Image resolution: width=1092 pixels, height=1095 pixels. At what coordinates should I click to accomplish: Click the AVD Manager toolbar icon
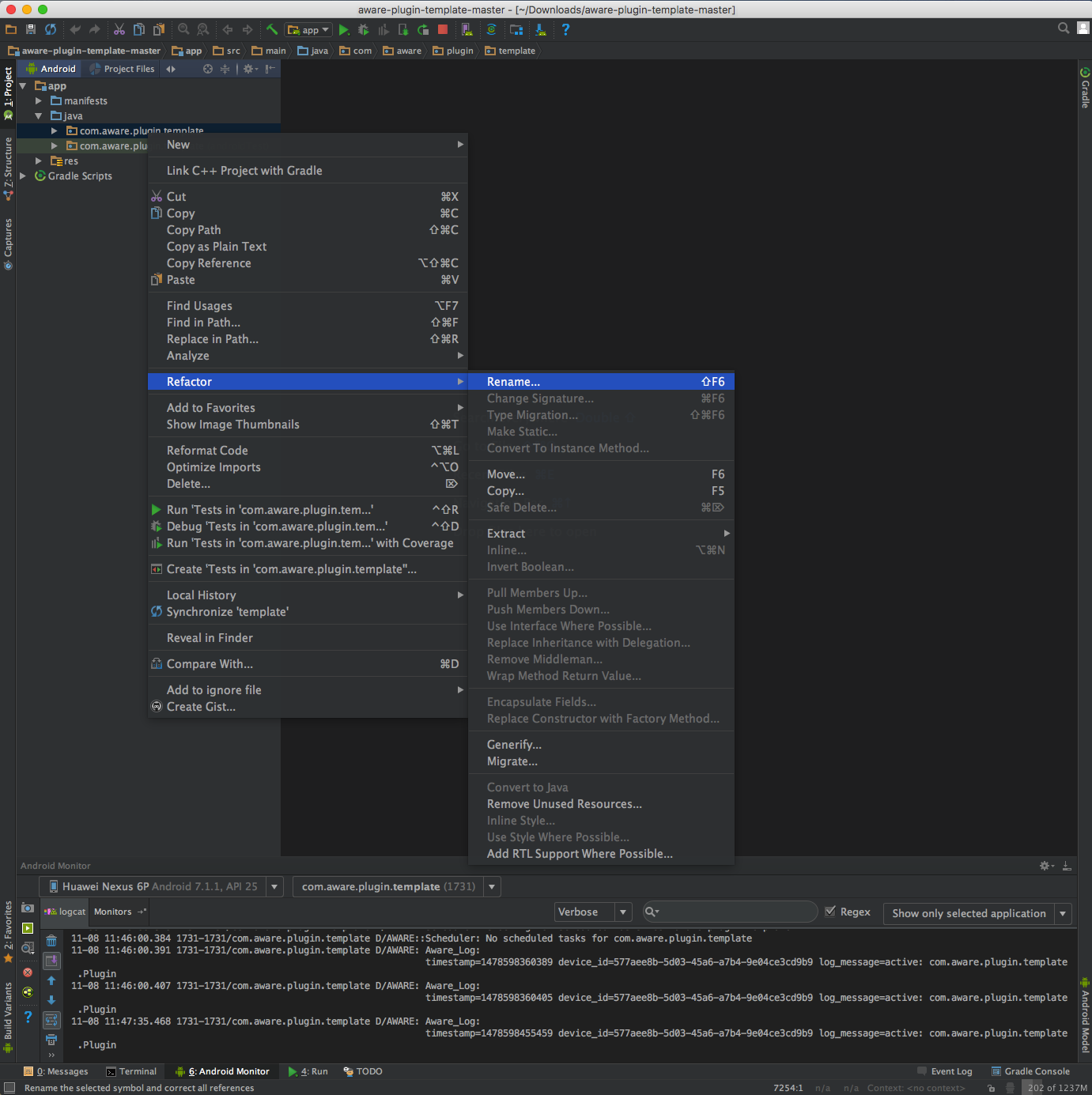point(467,30)
